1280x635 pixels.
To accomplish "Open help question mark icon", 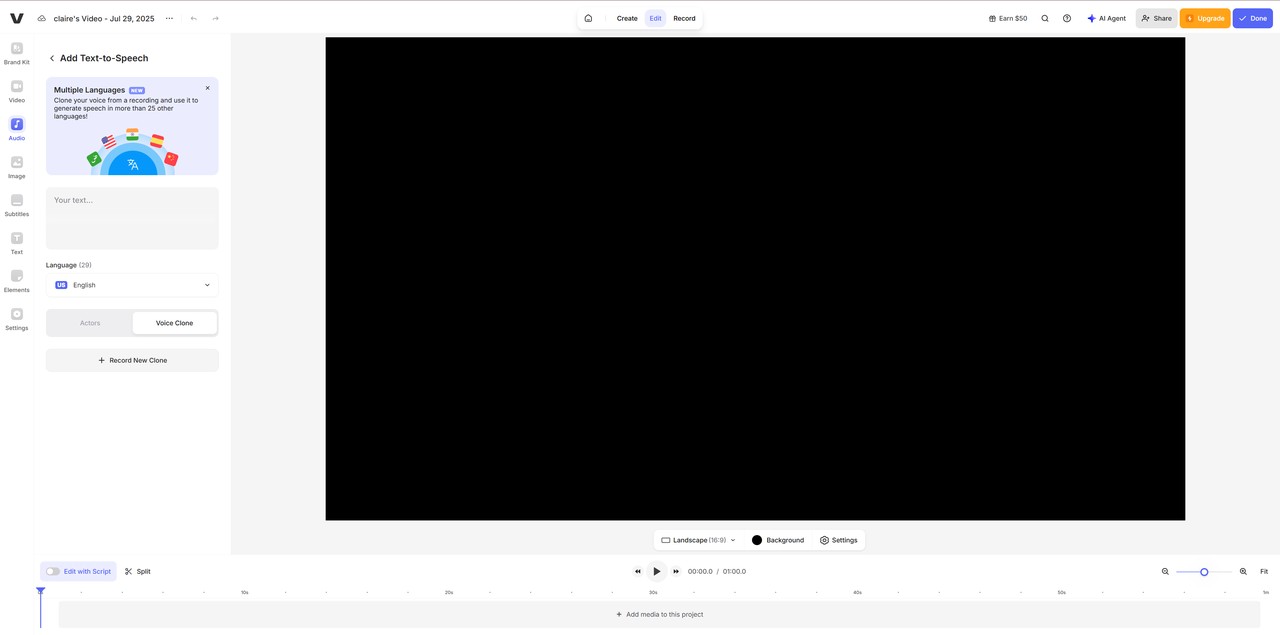I will coord(1067,18).
